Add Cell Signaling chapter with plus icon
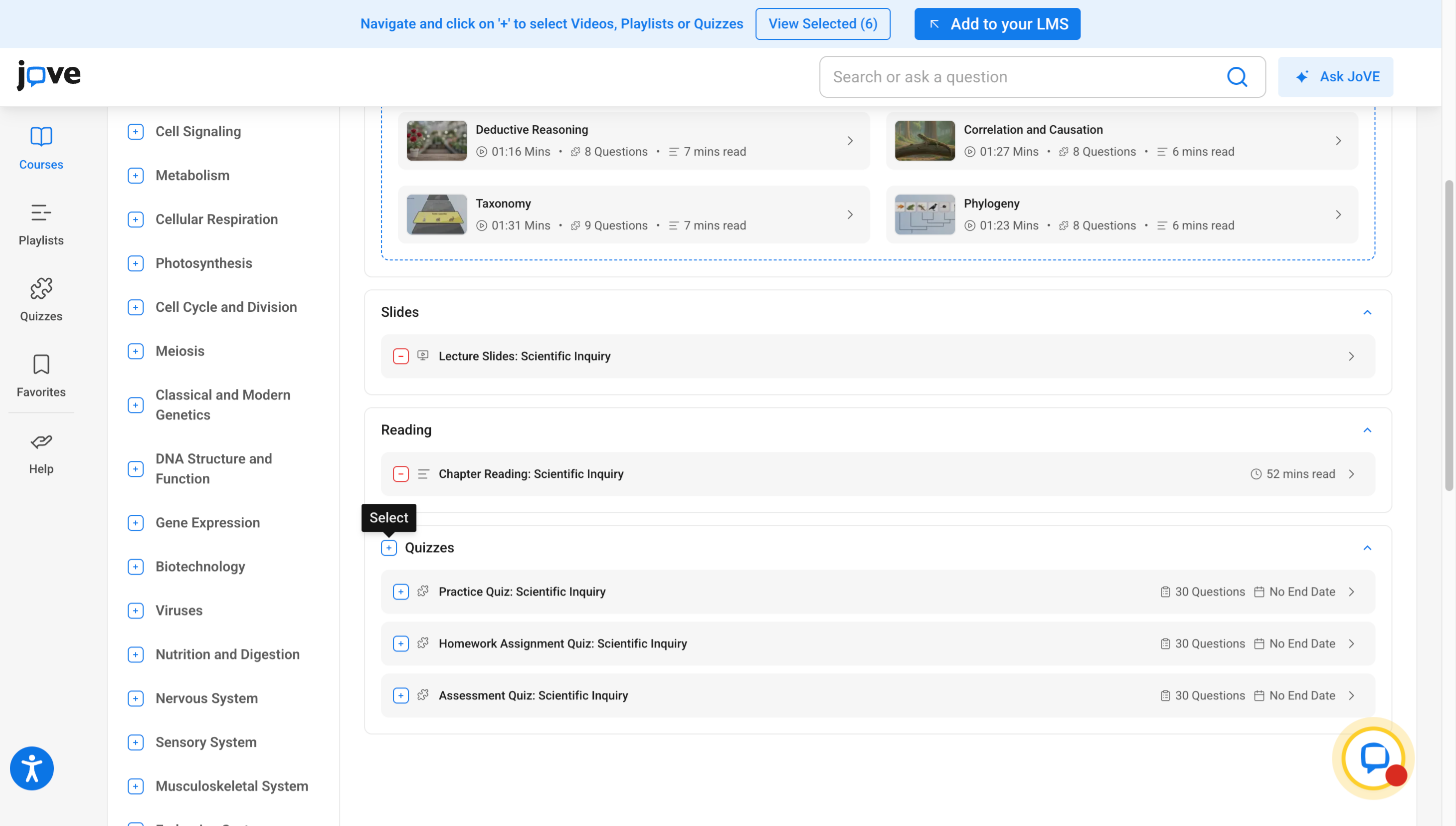 136,132
